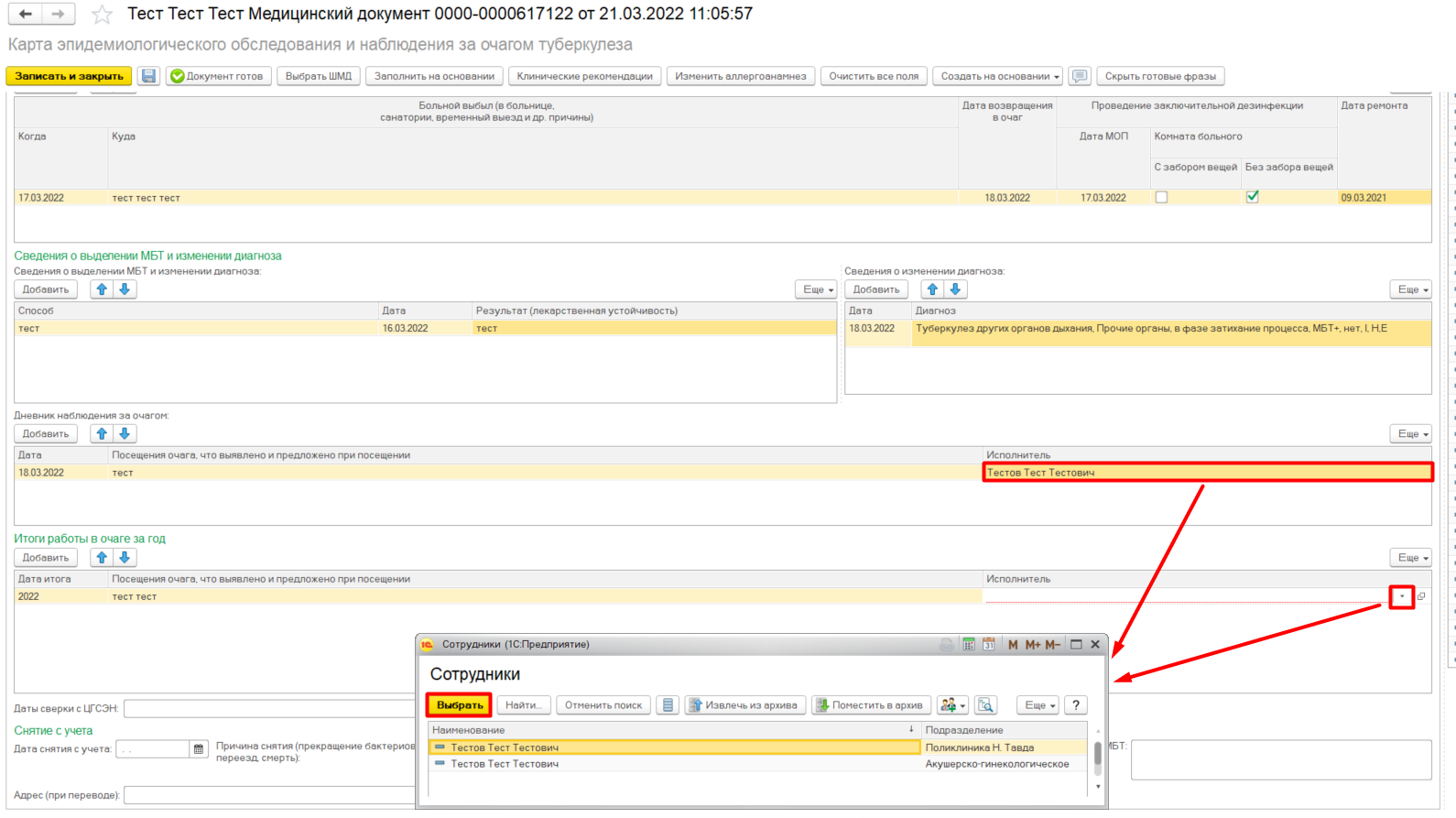Open the Исполнитель dropdown arrow in Итоги row

pos(1401,596)
